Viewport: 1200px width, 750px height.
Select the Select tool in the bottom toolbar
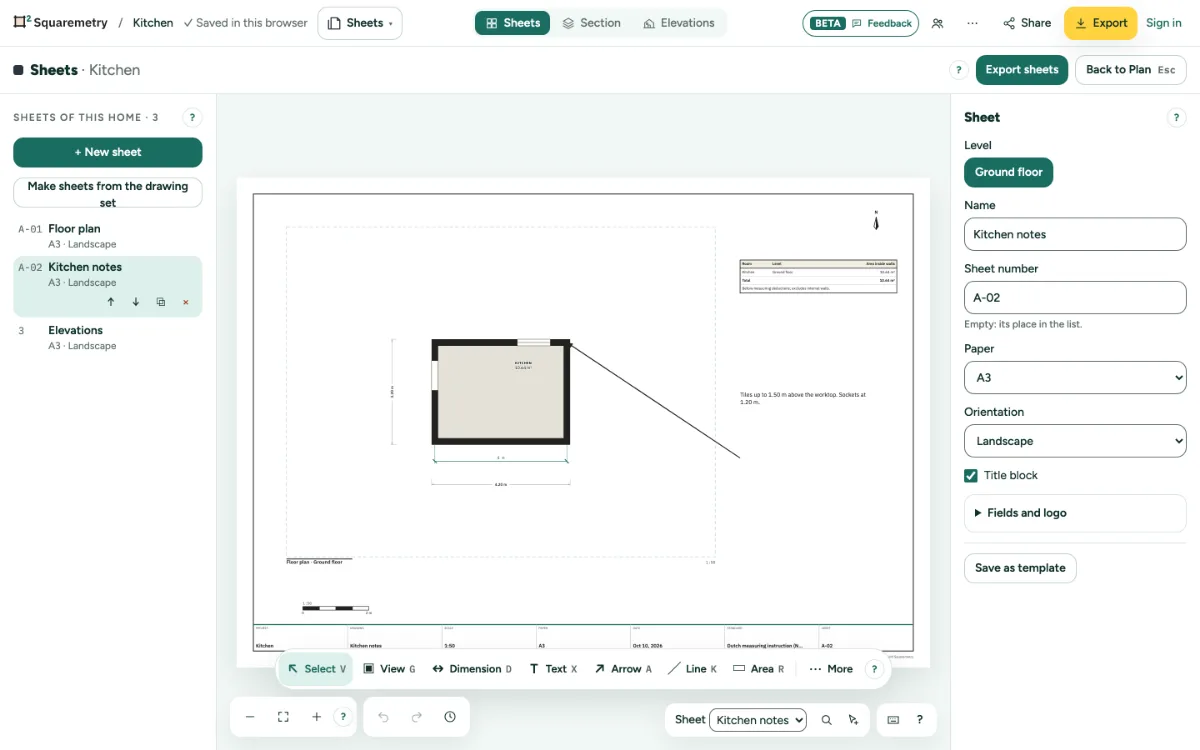click(316, 669)
